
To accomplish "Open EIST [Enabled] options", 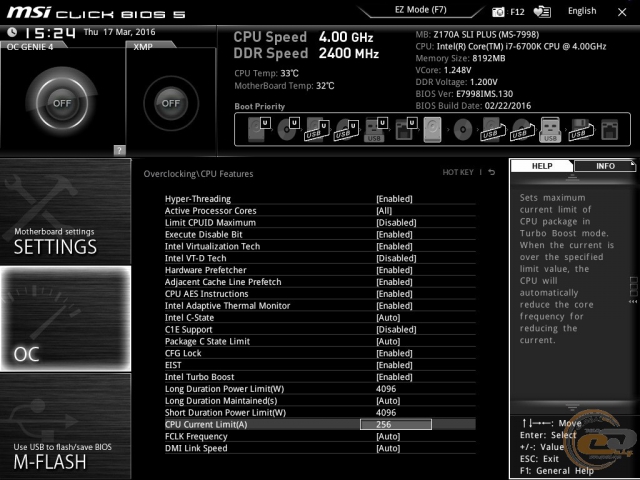I will pyautogui.click(x=394, y=365).
